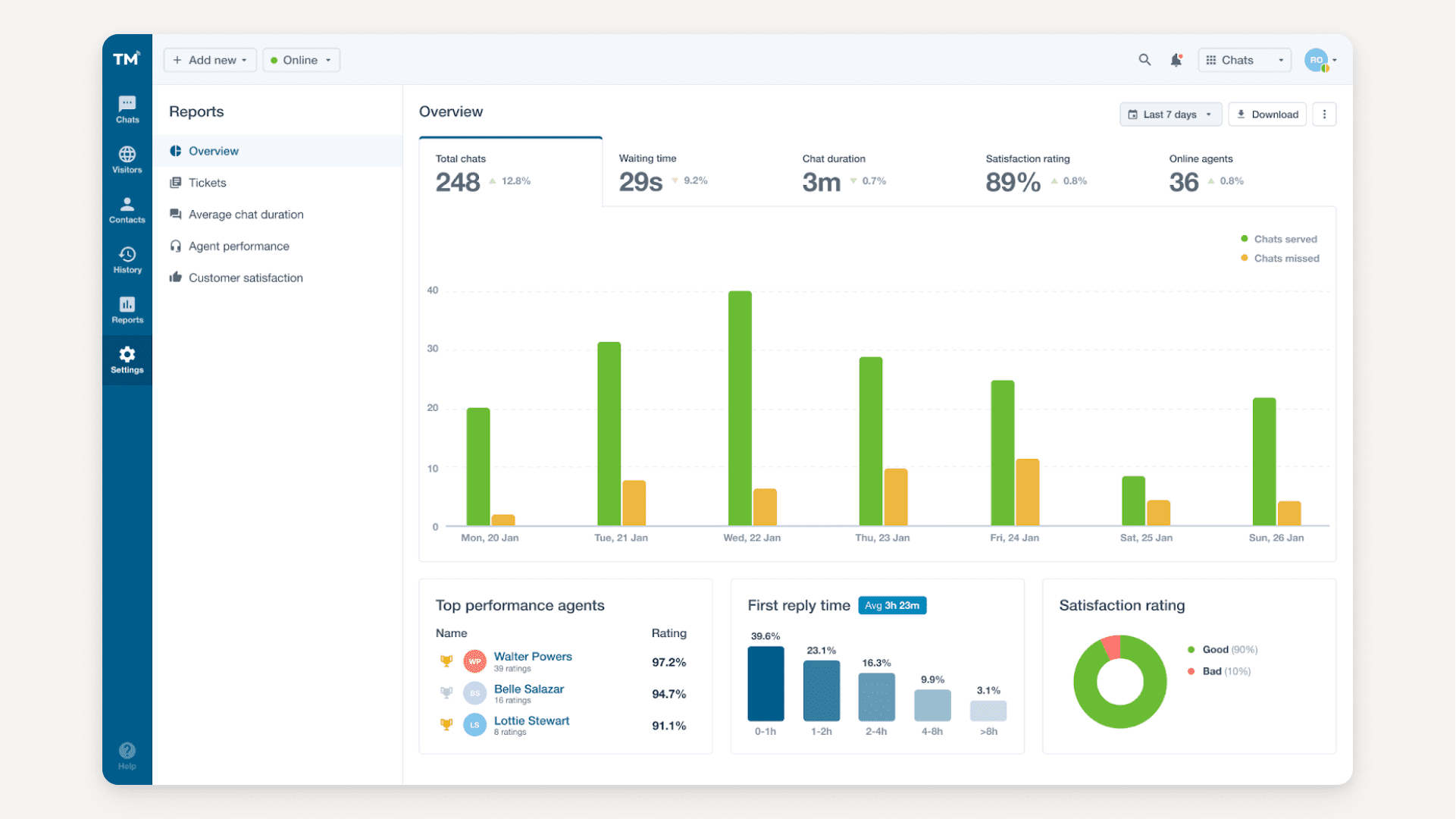Open Walter Powers agent profile

[x=532, y=656]
